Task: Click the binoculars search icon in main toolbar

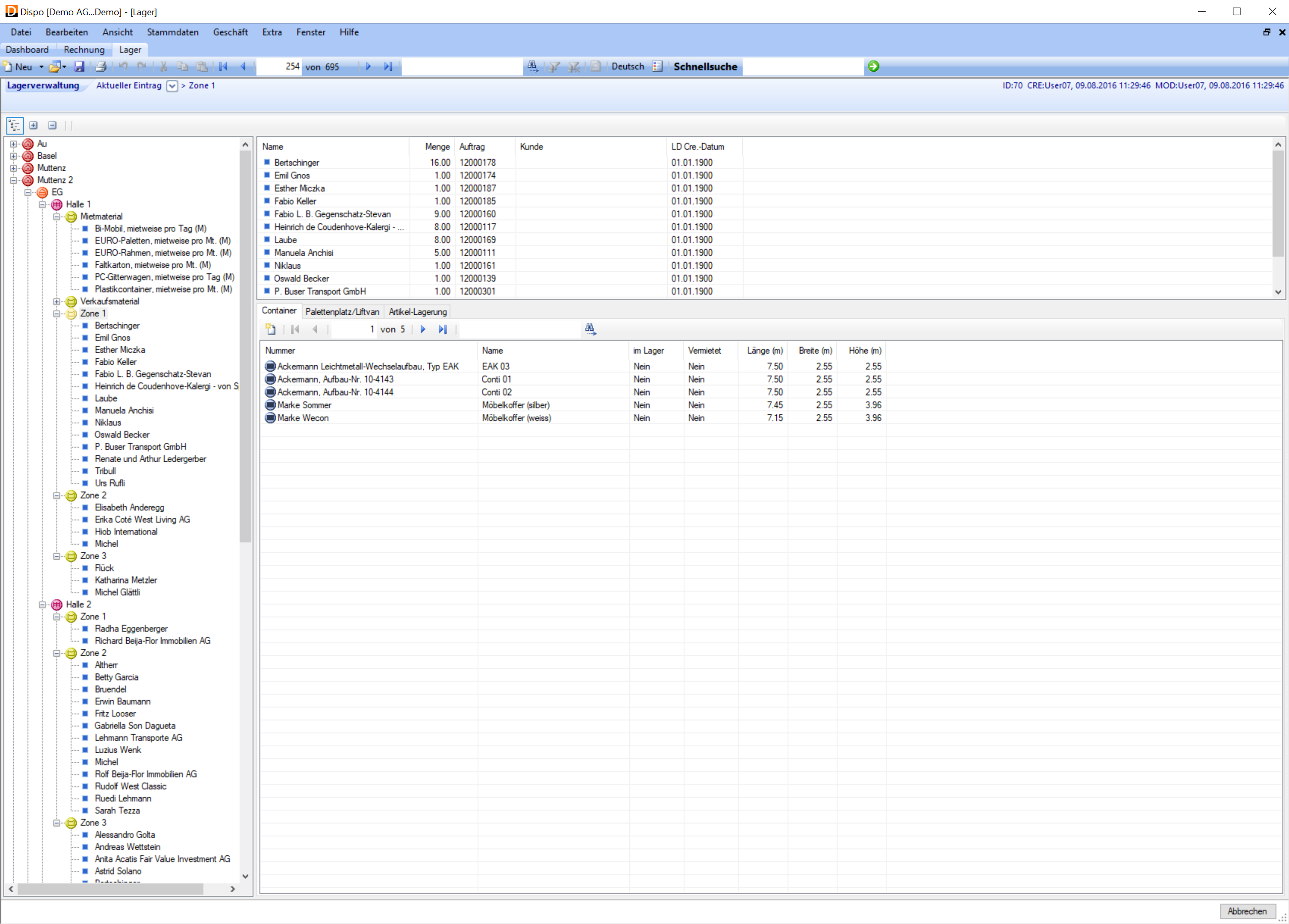Action: point(532,67)
